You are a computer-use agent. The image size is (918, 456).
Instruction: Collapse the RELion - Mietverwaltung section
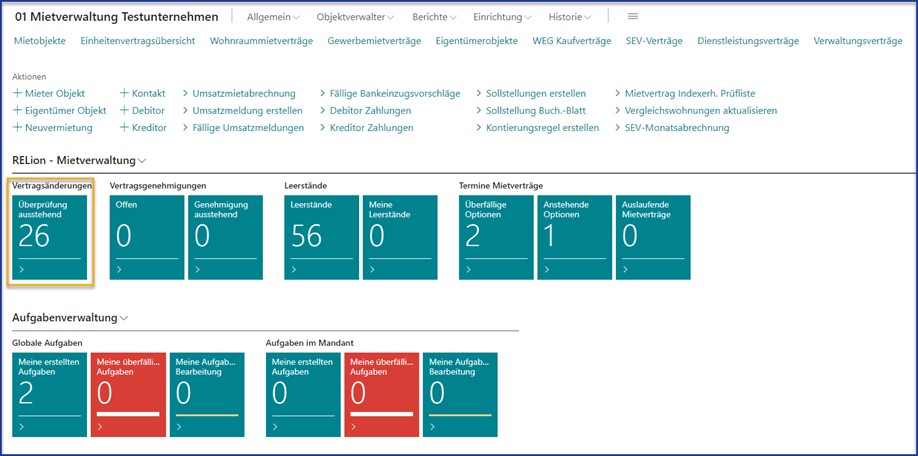pyautogui.click(x=143, y=160)
